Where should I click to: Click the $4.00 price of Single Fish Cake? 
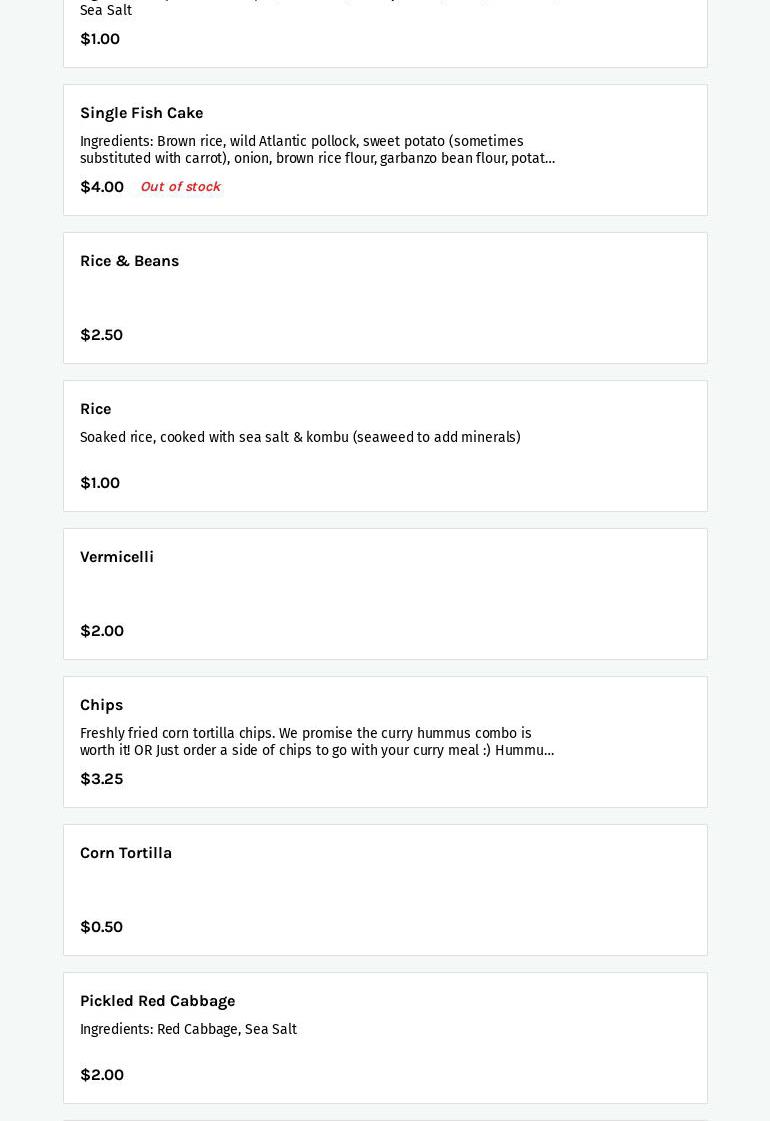click(x=102, y=187)
